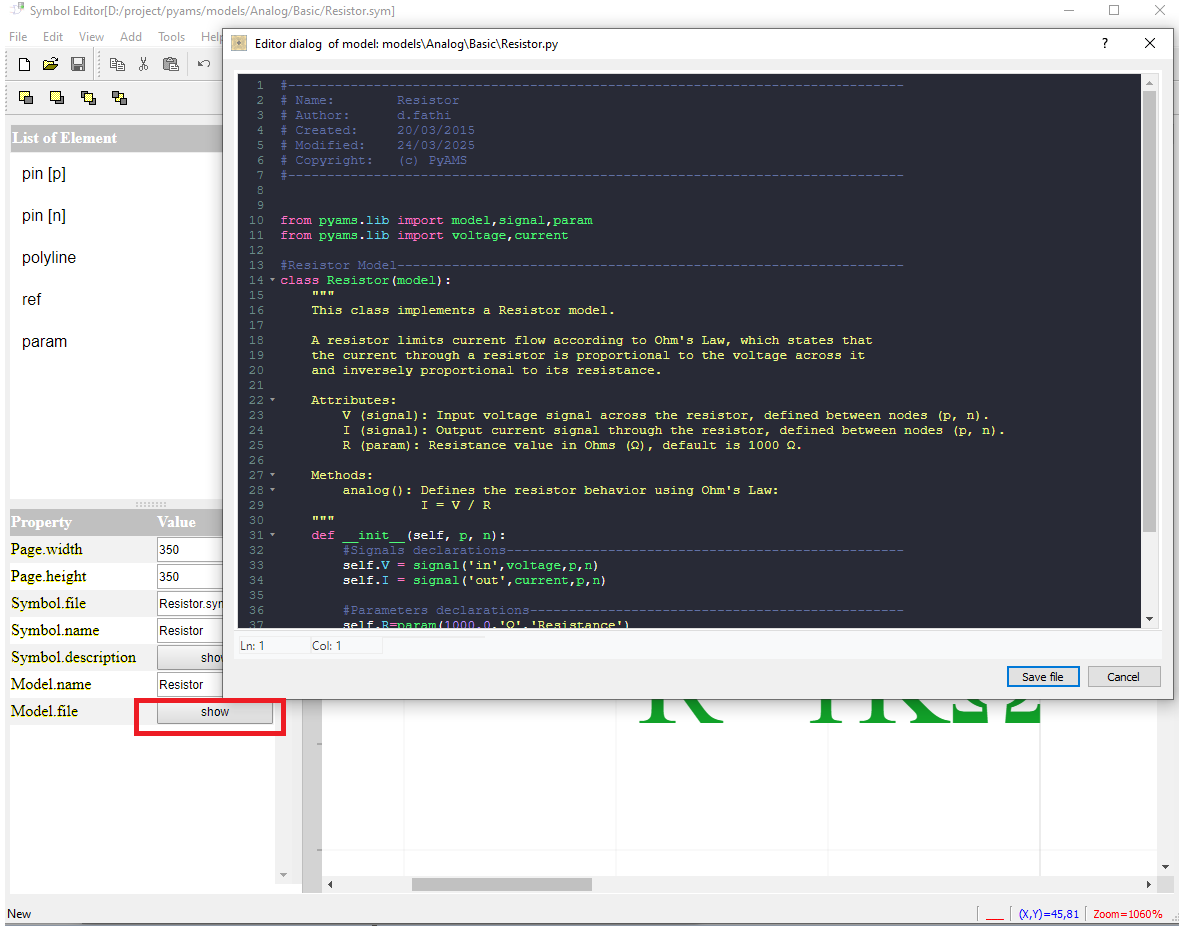
Task: Edit the Page.width value field
Action: pos(189,549)
